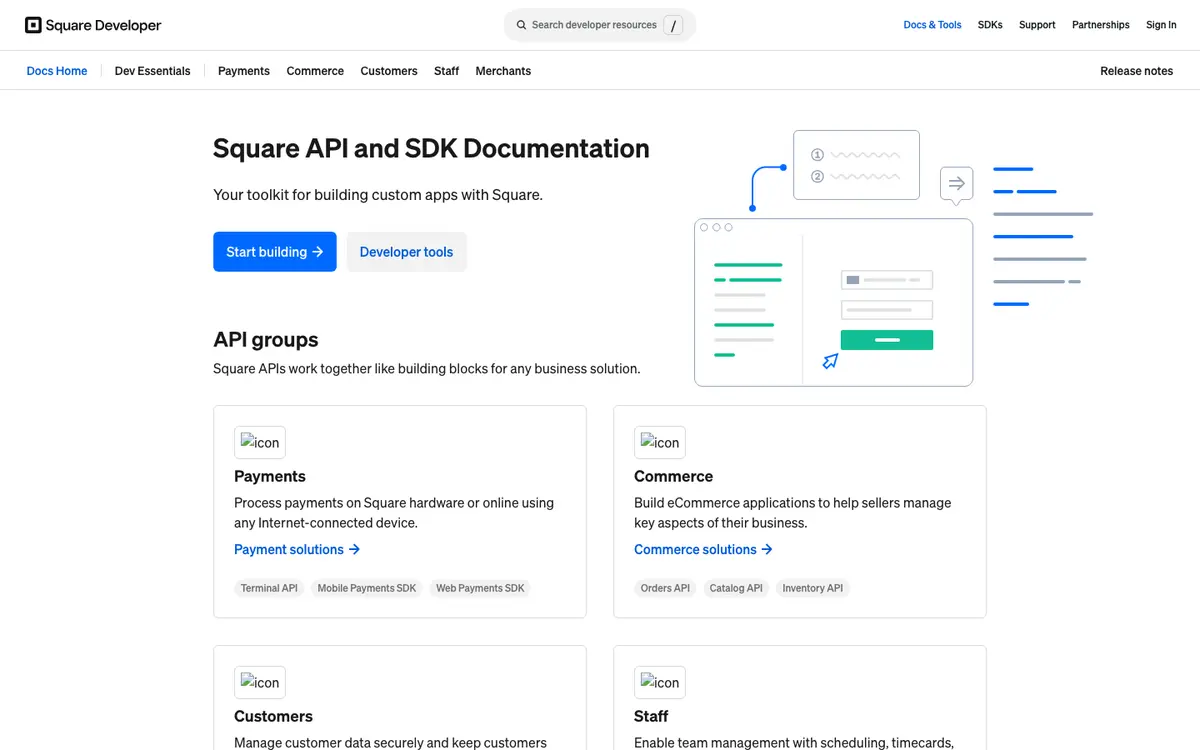Open the Orders API tag

pyautogui.click(x=665, y=588)
